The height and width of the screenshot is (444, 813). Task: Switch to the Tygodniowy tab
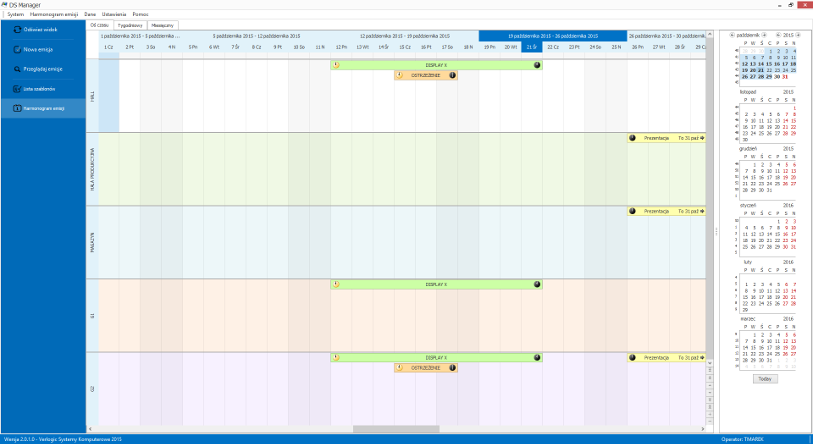click(130, 24)
